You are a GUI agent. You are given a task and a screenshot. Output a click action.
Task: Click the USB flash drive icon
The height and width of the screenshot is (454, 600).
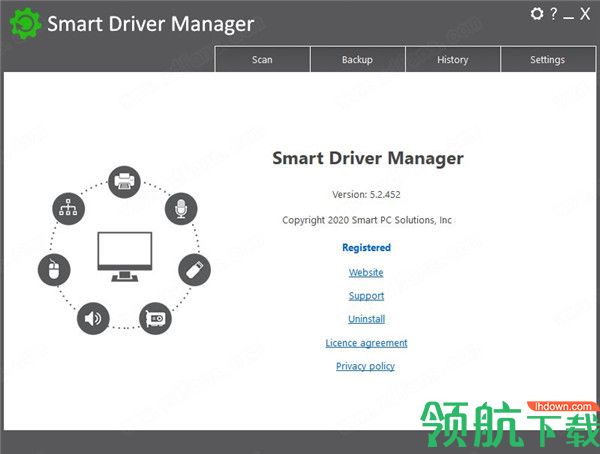click(x=194, y=269)
